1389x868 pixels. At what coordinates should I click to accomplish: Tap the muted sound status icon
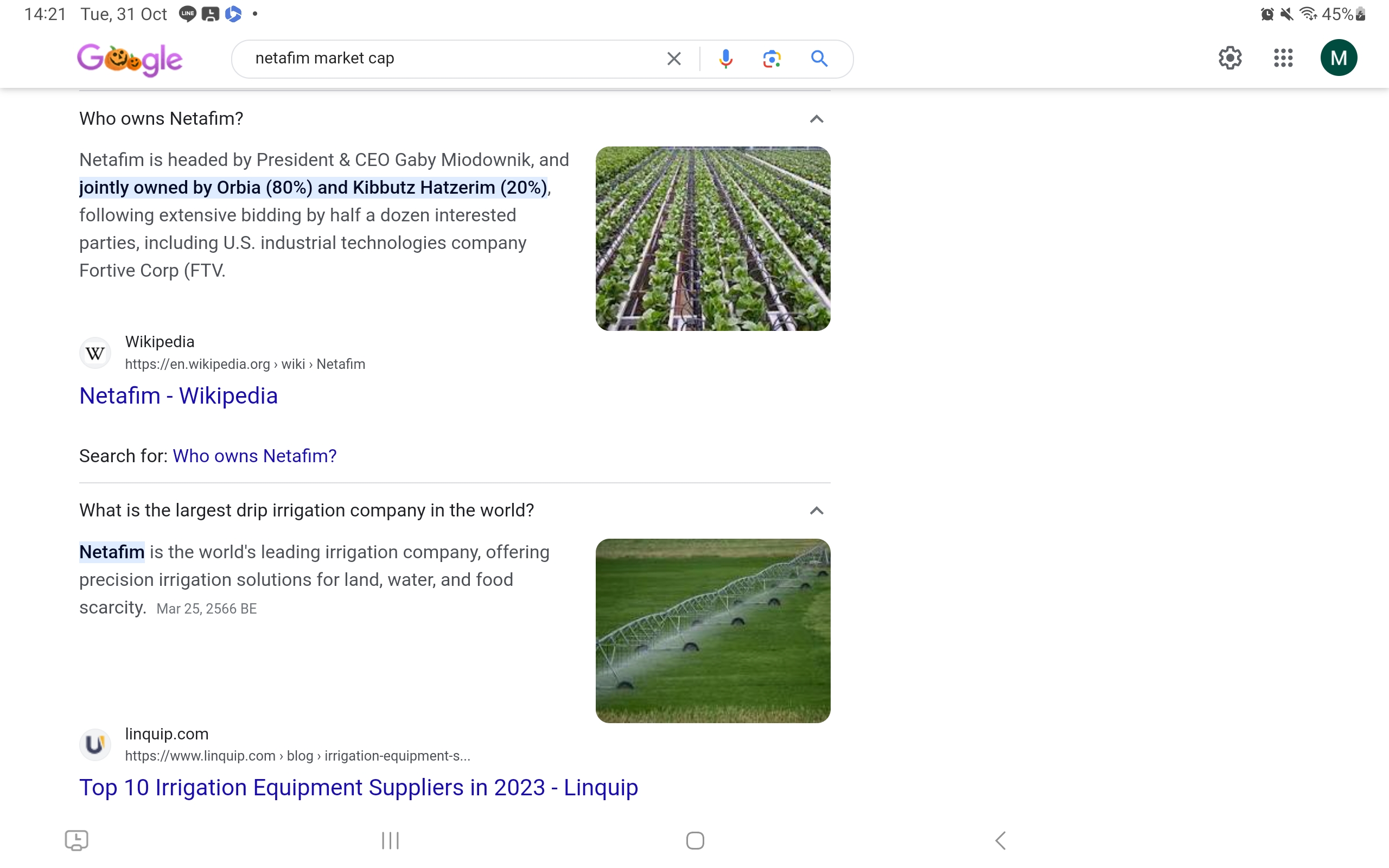[x=1287, y=14]
